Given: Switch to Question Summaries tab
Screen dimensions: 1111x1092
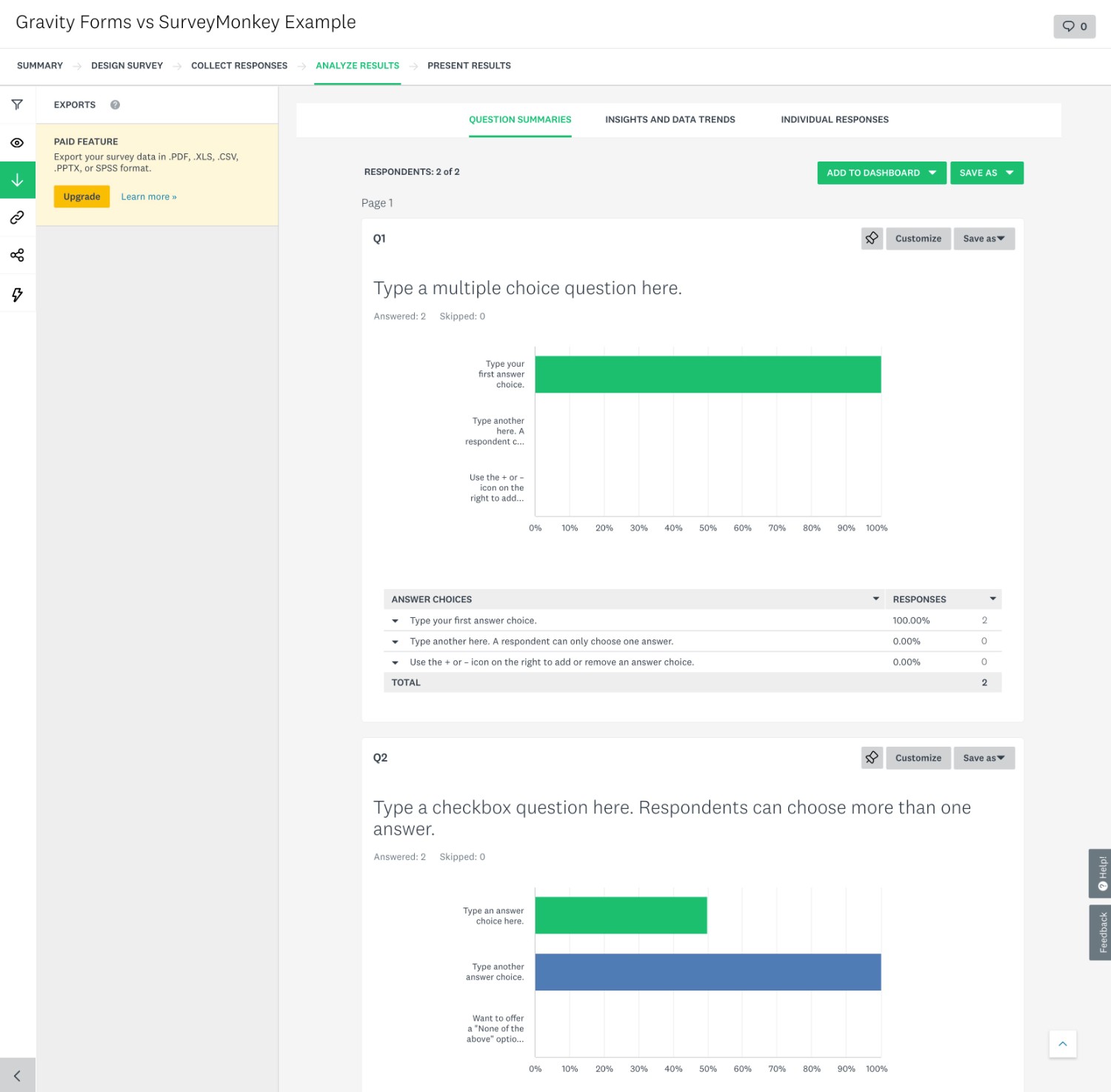Looking at the screenshot, I should point(520,119).
